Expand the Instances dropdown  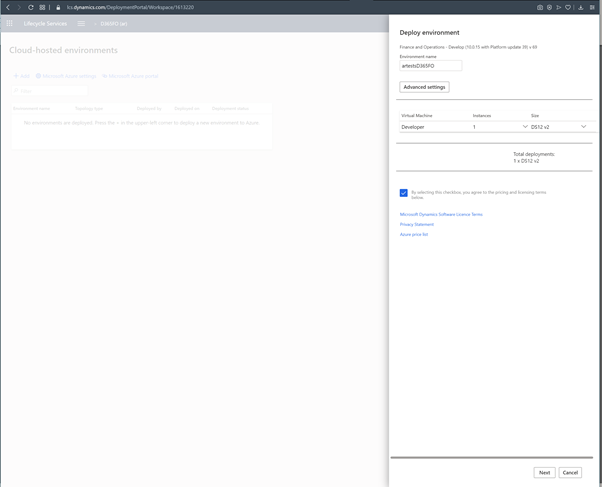click(x=525, y=127)
